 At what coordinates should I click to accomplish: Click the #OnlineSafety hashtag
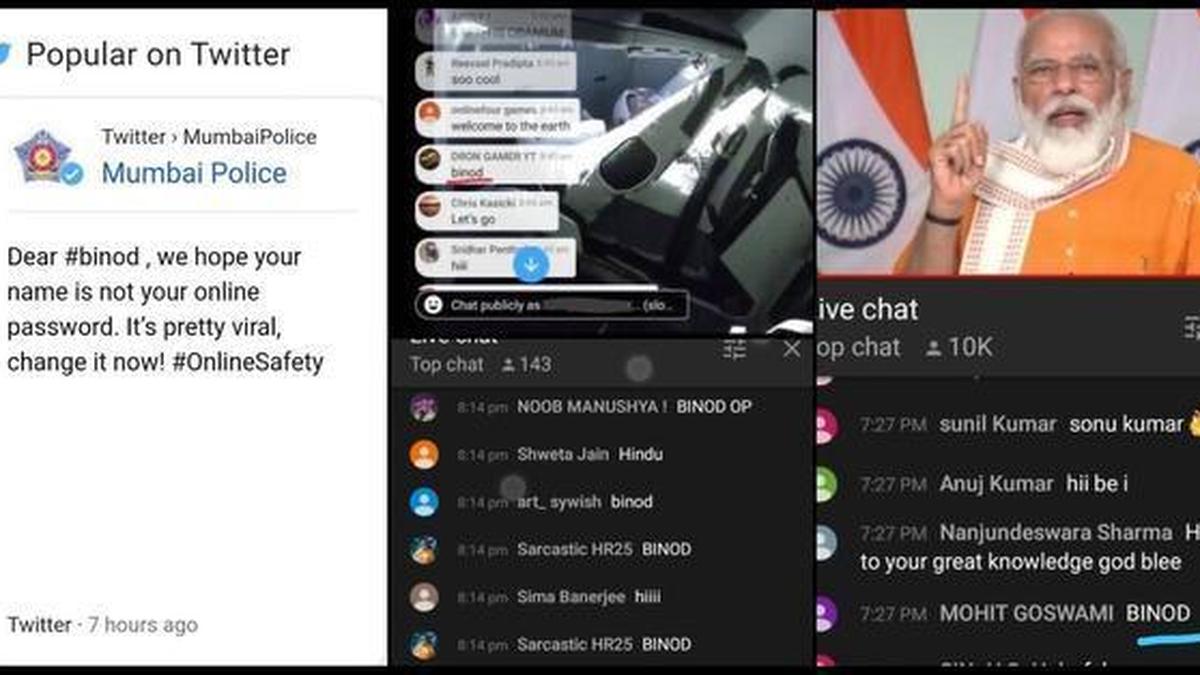pyautogui.click(x=248, y=361)
